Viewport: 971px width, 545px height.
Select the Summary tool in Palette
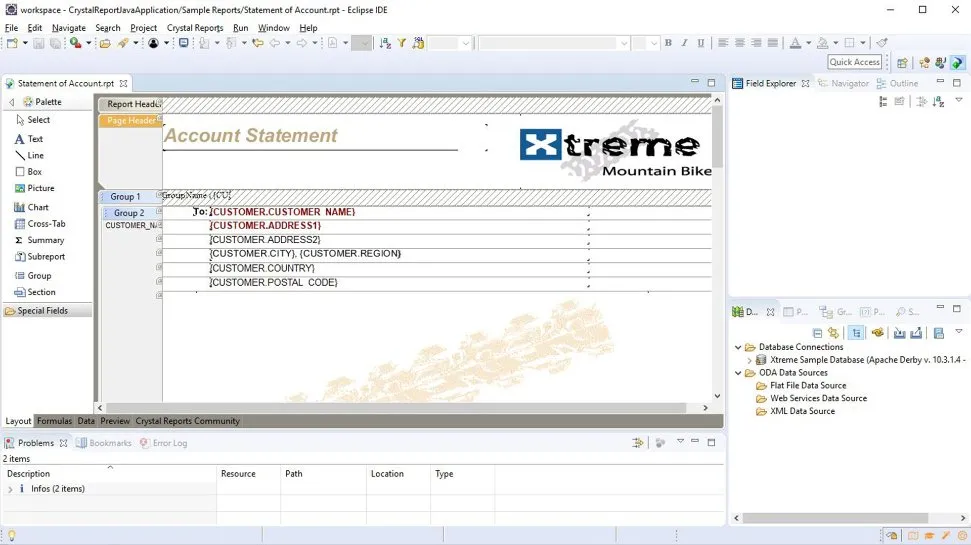(39, 240)
